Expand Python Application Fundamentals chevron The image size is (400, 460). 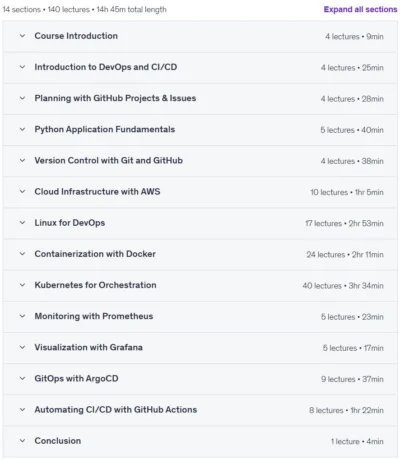(22, 129)
